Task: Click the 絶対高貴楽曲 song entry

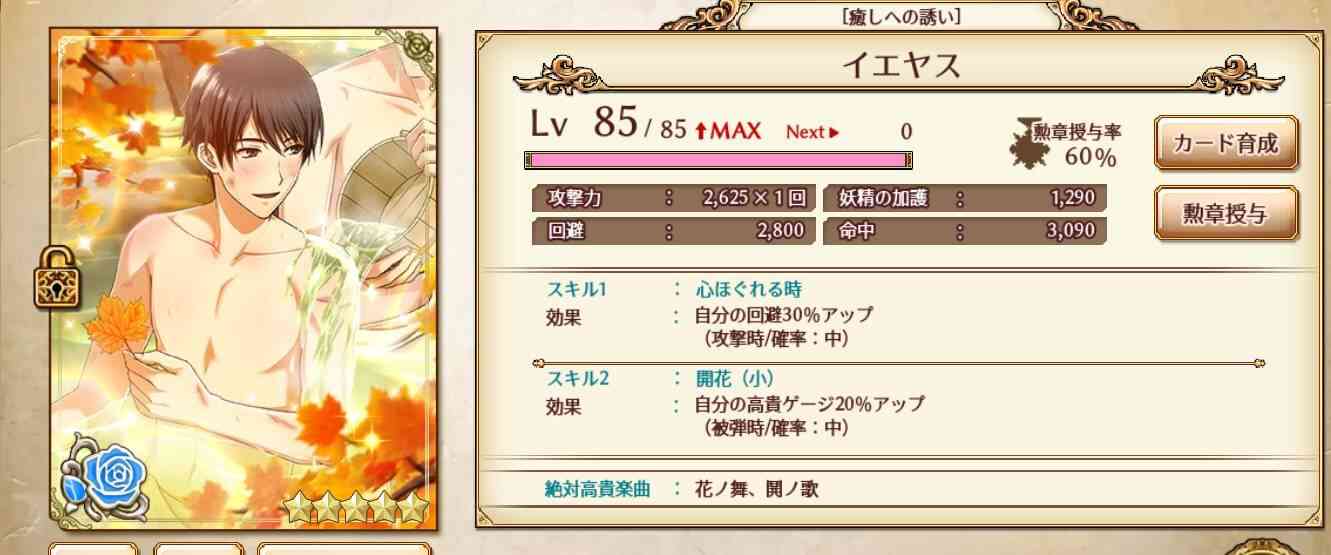Action: 746,489
